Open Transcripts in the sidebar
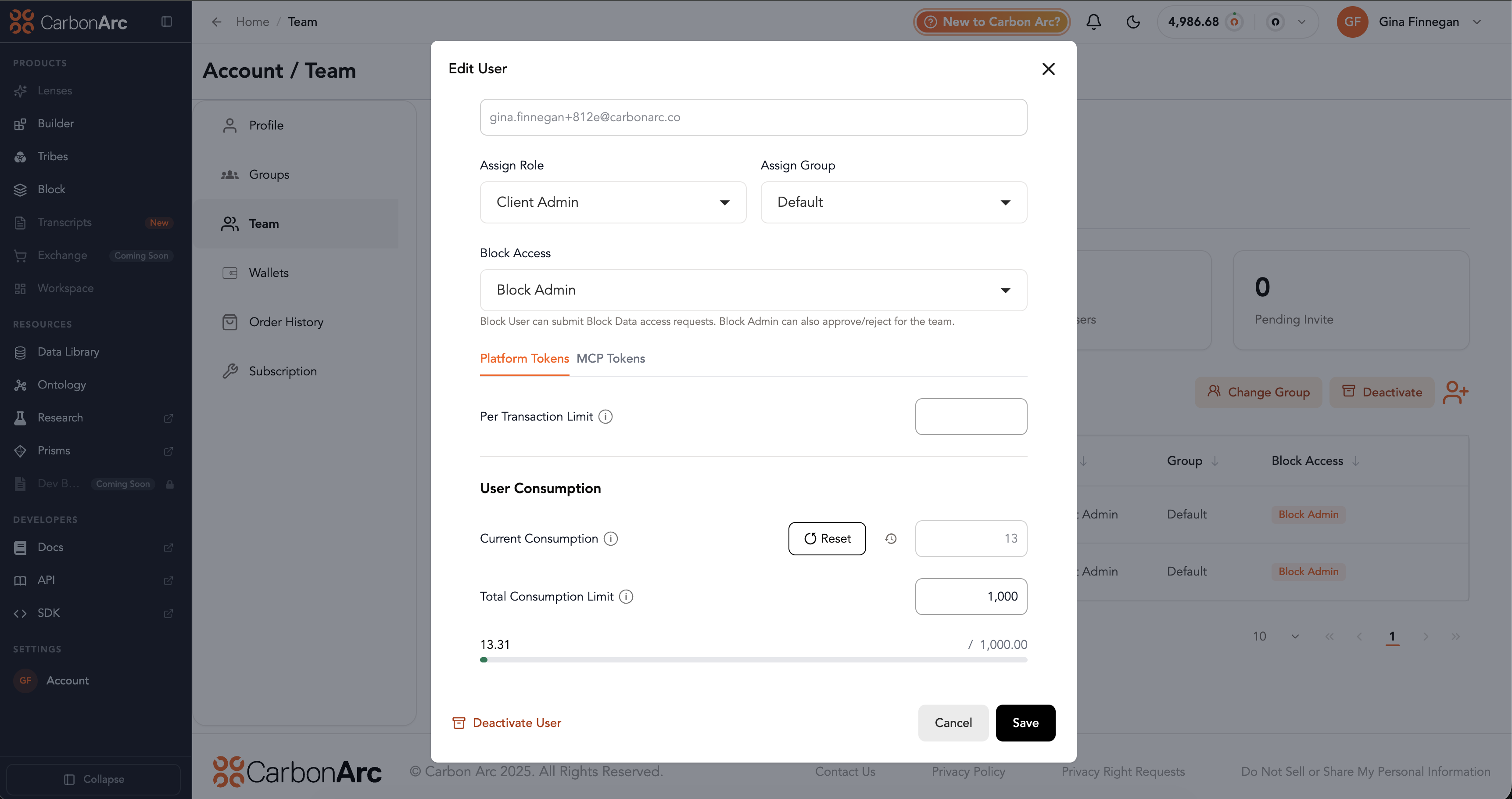The width and height of the screenshot is (1512, 799). (64, 222)
